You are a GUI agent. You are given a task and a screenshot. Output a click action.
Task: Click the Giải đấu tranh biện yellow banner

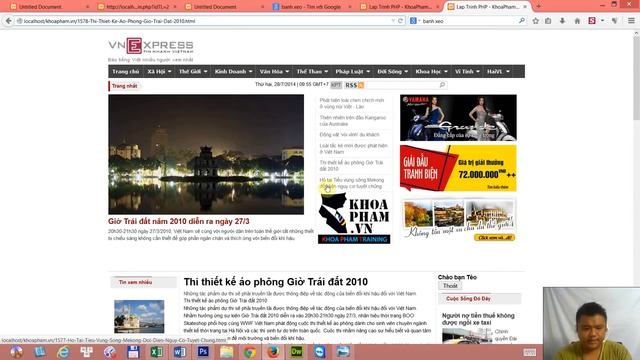click(x=458, y=168)
